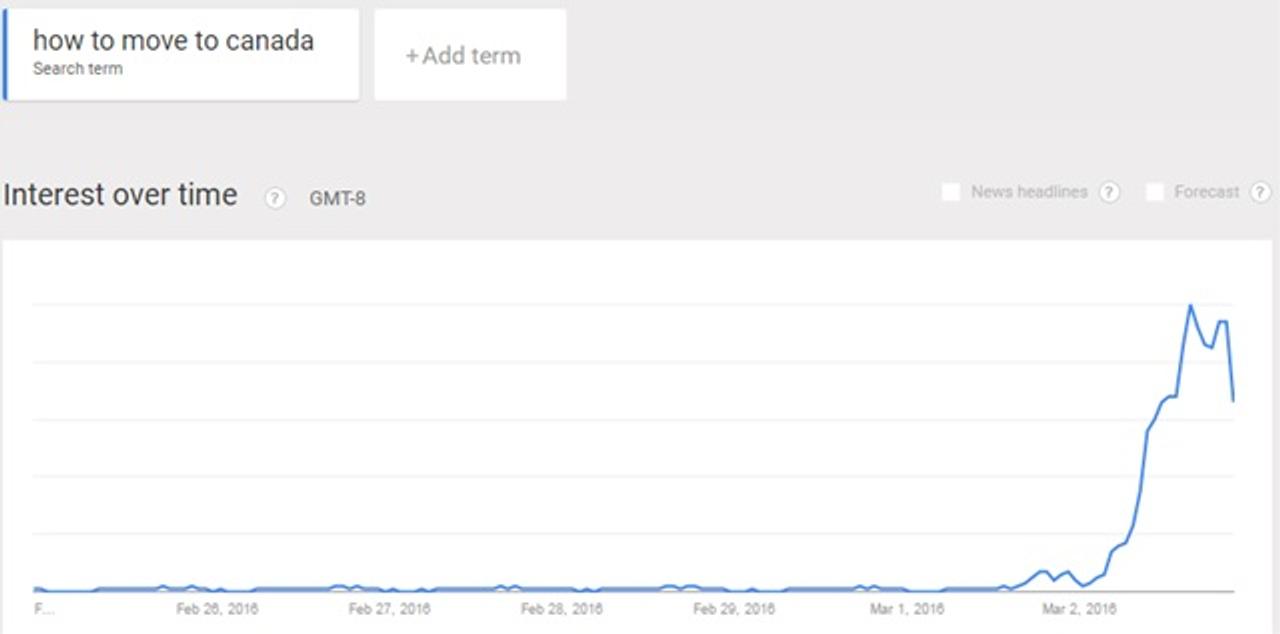
Task: Click the Interest over time heading
Action: [121, 195]
